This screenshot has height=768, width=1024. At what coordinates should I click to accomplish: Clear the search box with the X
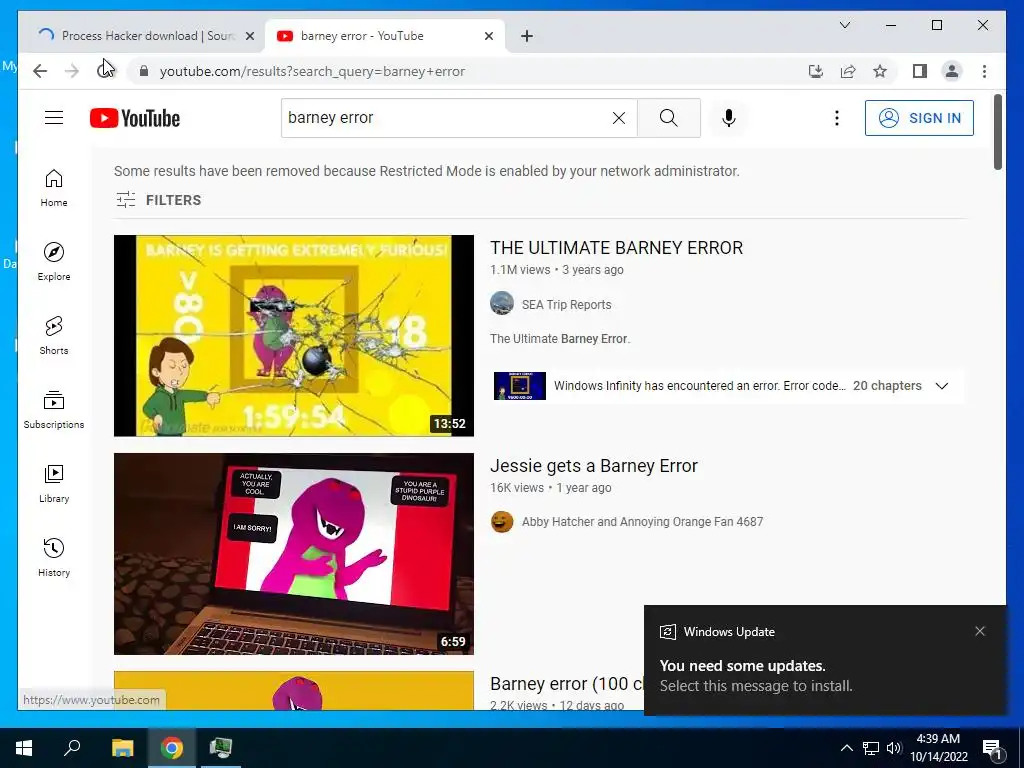pos(618,118)
